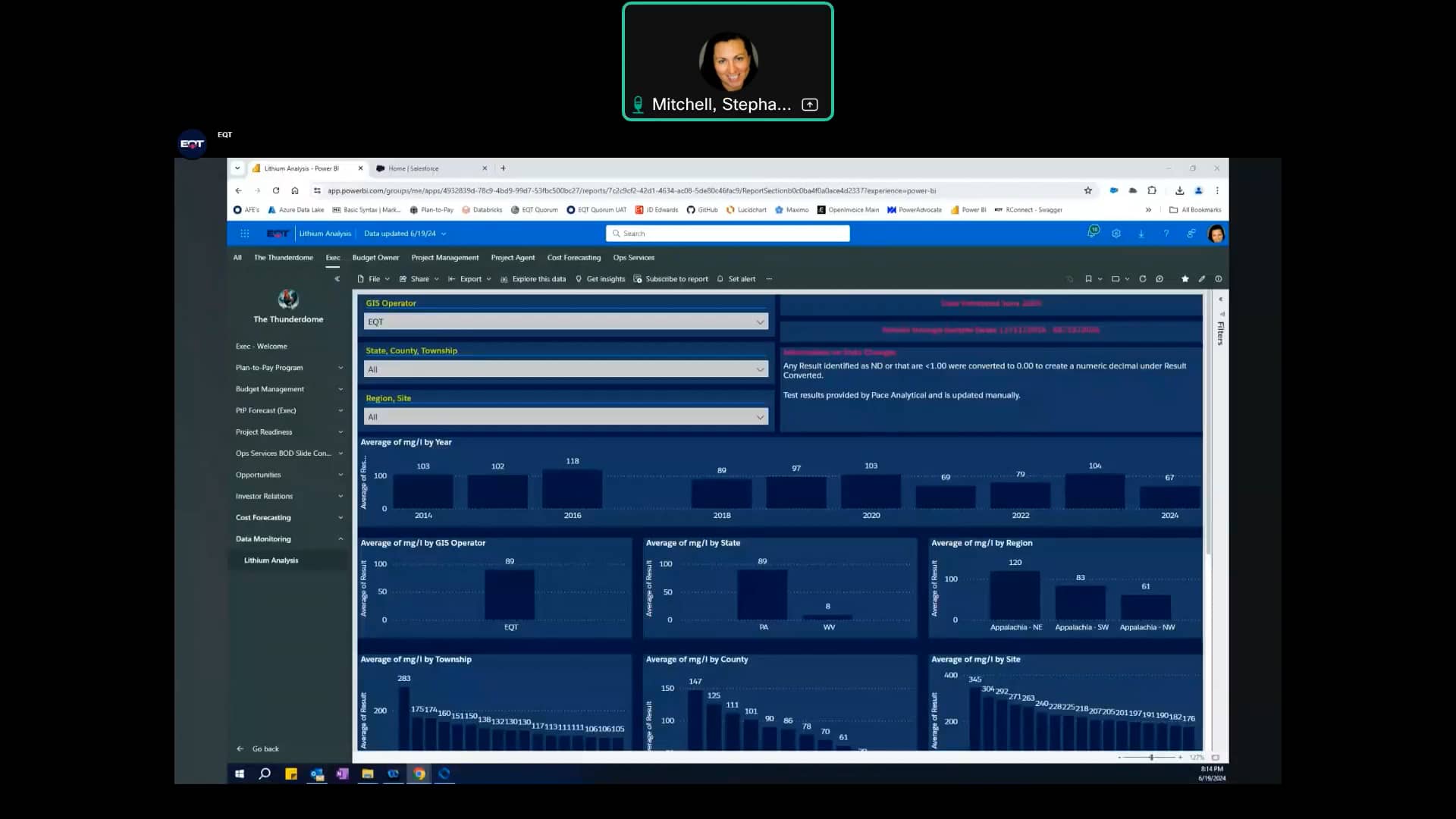Image resolution: width=1456 pixels, height=819 pixels.
Task: Click the edit pencil icon
Action: click(1202, 279)
